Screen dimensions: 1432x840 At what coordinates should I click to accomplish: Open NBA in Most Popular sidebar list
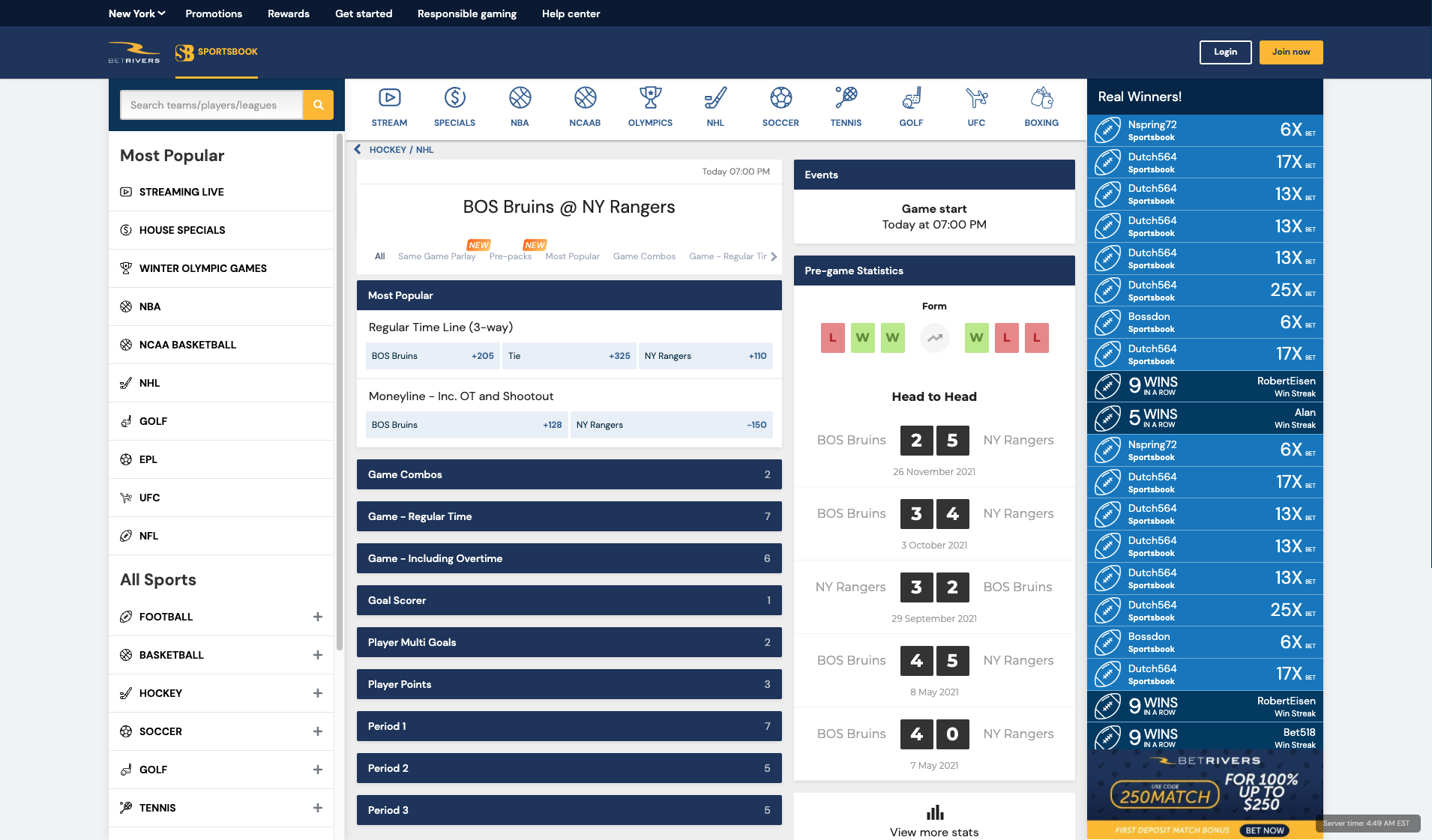(x=221, y=306)
